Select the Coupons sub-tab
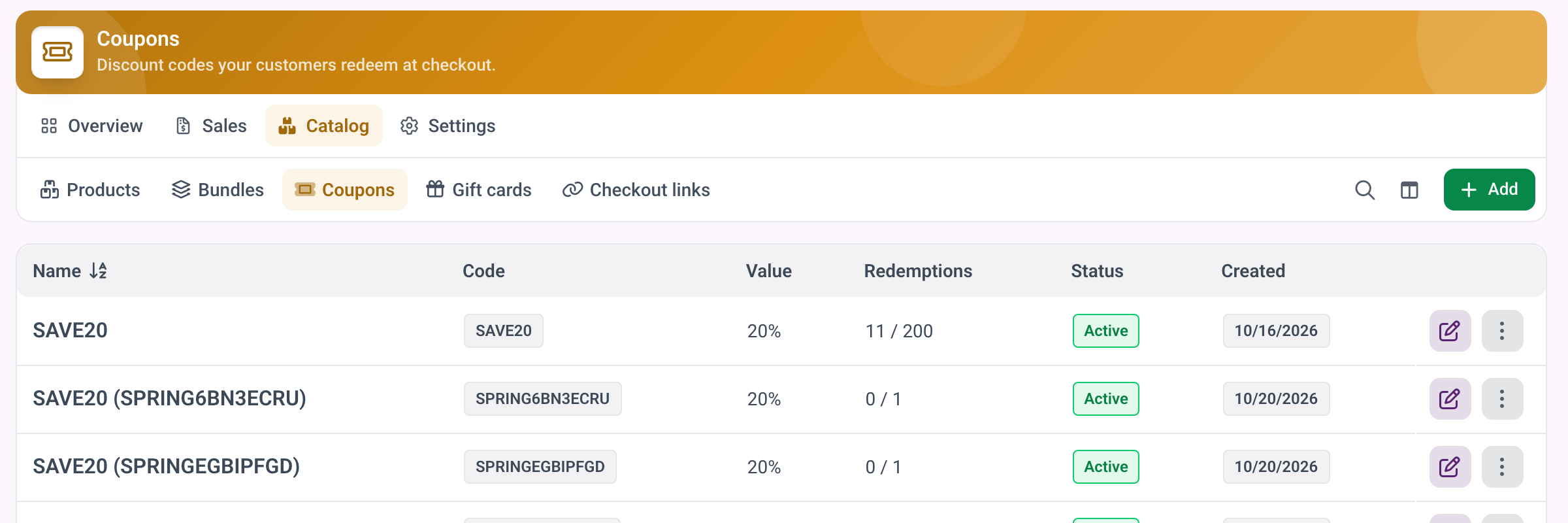 pyautogui.click(x=345, y=190)
